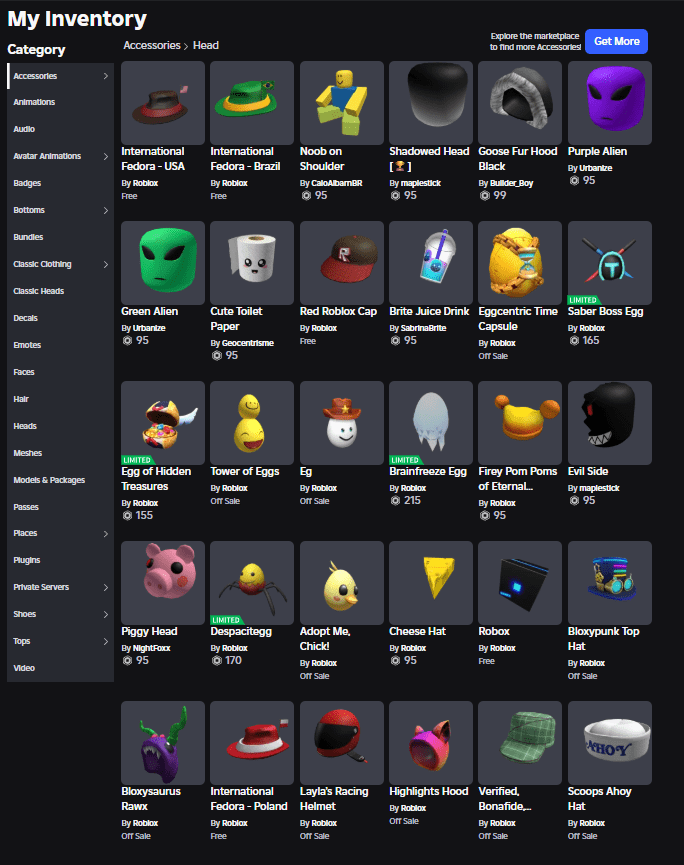
Task: Expand the Classic Clothing chevron
Action: pos(105,264)
